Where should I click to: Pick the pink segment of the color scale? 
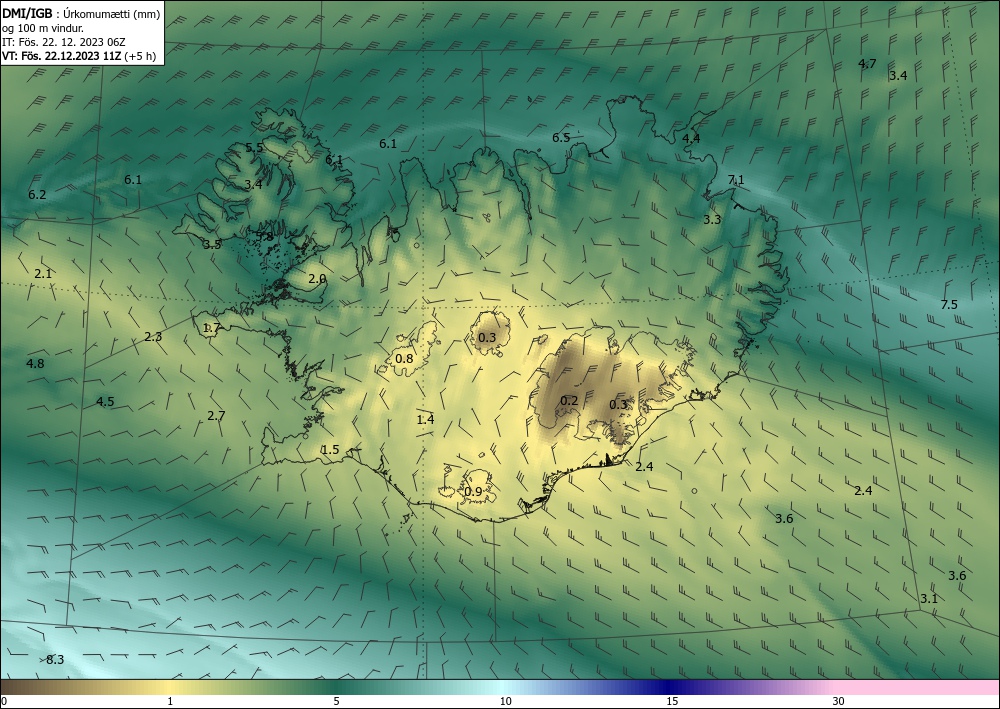click(918, 687)
